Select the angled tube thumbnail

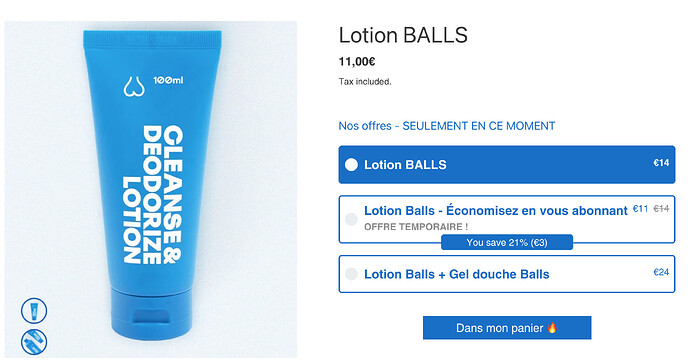[x=34, y=342]
